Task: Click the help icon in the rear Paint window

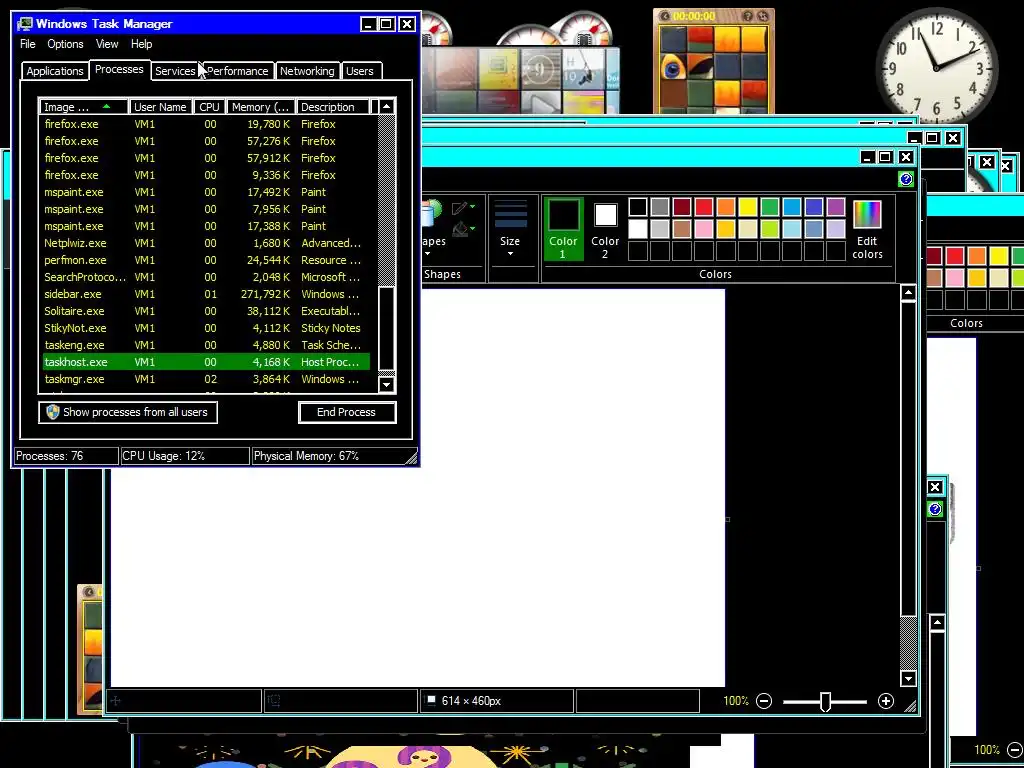Action: click(935, 509)
